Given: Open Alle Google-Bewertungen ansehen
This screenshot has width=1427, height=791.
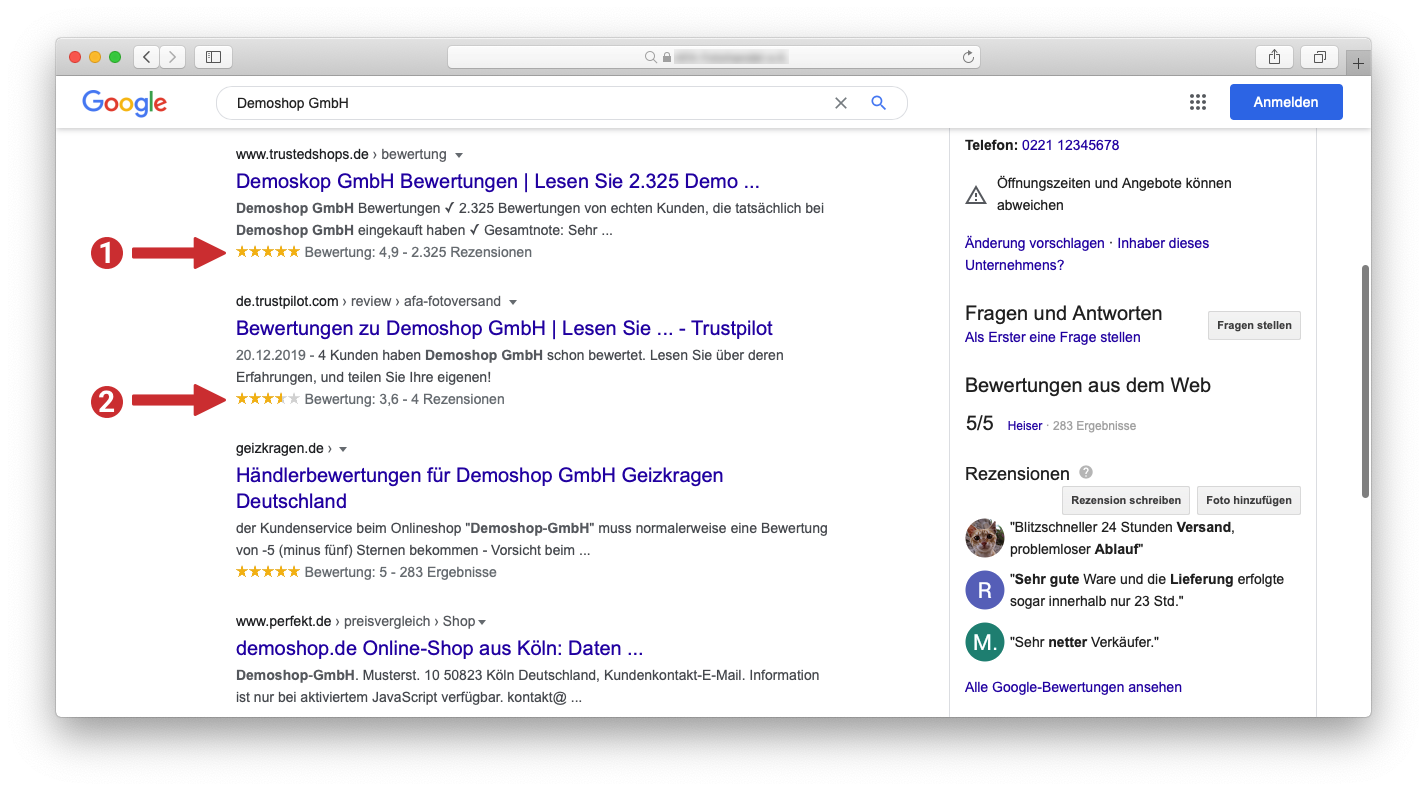Looking at the screenshot, I should click(1073, 687).
